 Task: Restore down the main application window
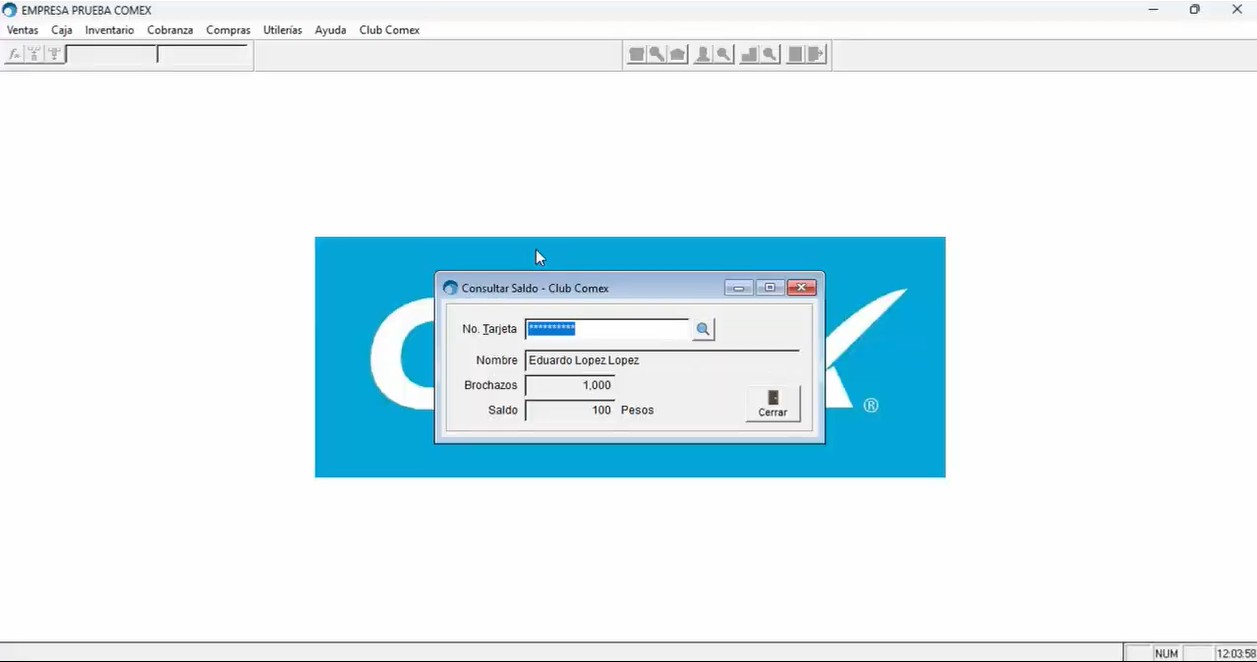1194,10
